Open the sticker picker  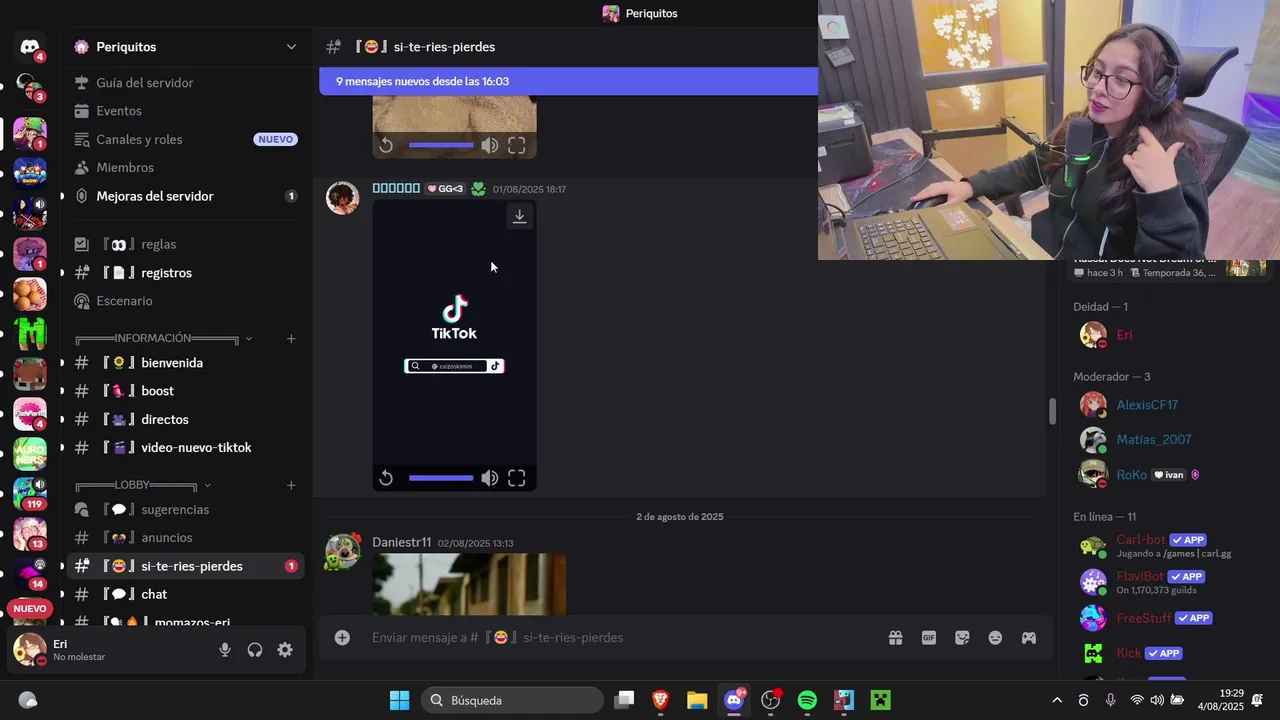[x=962, y=638]
